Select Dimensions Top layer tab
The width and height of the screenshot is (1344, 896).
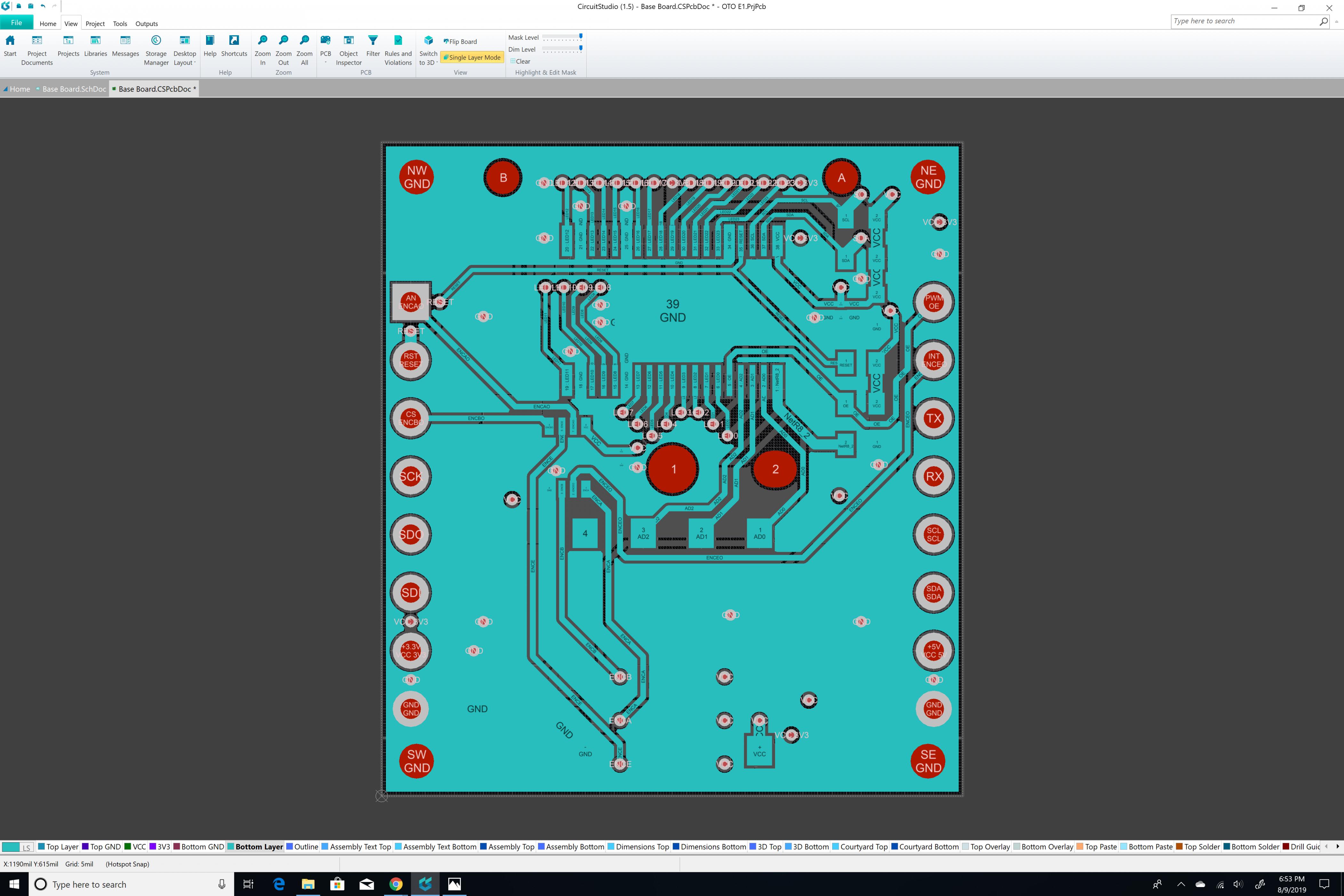click(638, 847)
